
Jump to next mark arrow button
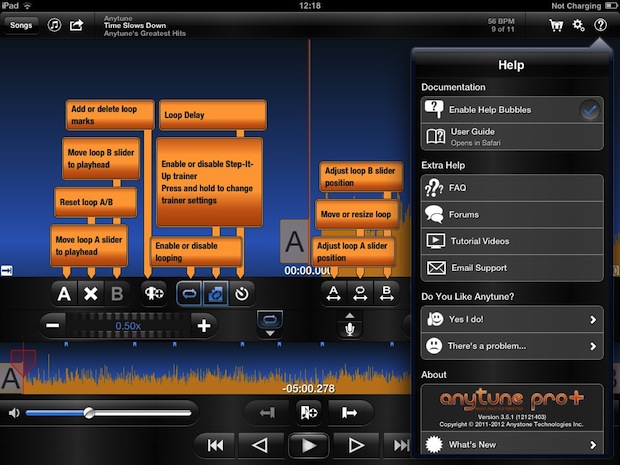(x=350, y=413)
